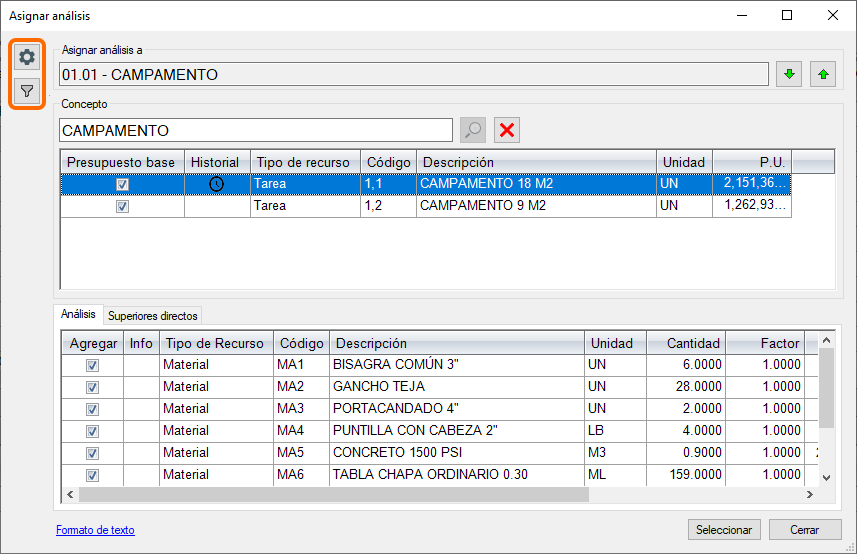
Task: Sort by Factor column header
Action: click(x=765, y=343)
